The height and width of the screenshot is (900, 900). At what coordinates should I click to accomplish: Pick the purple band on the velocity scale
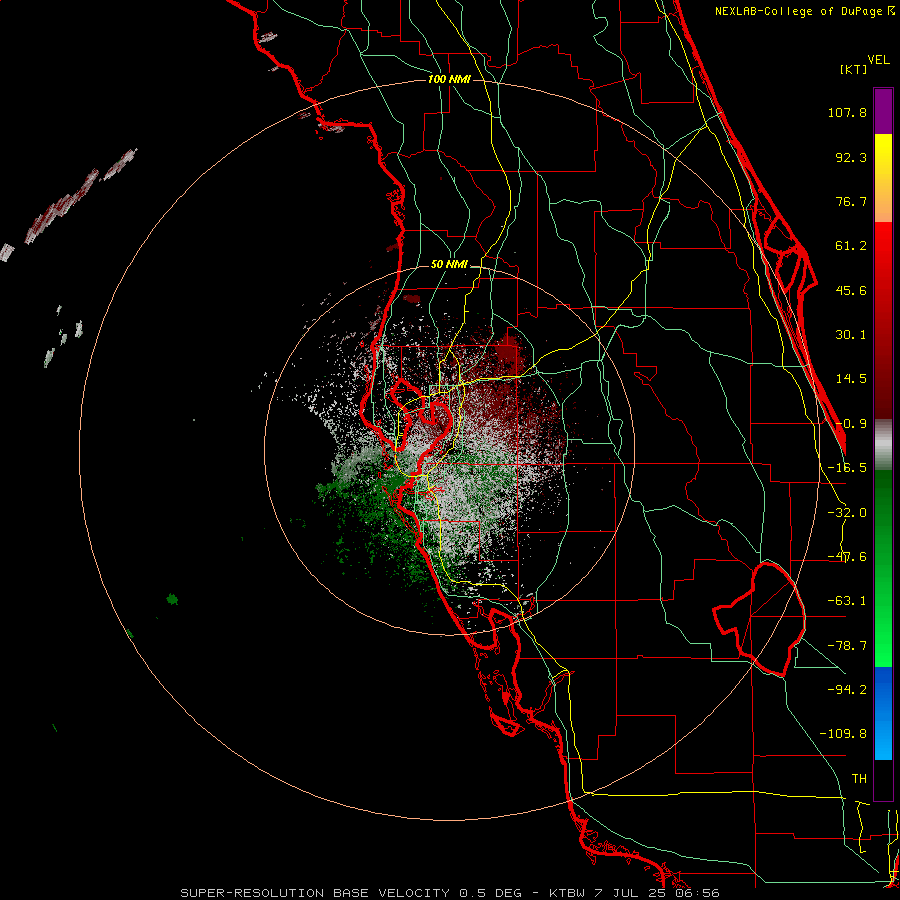[x=883, y=111]
